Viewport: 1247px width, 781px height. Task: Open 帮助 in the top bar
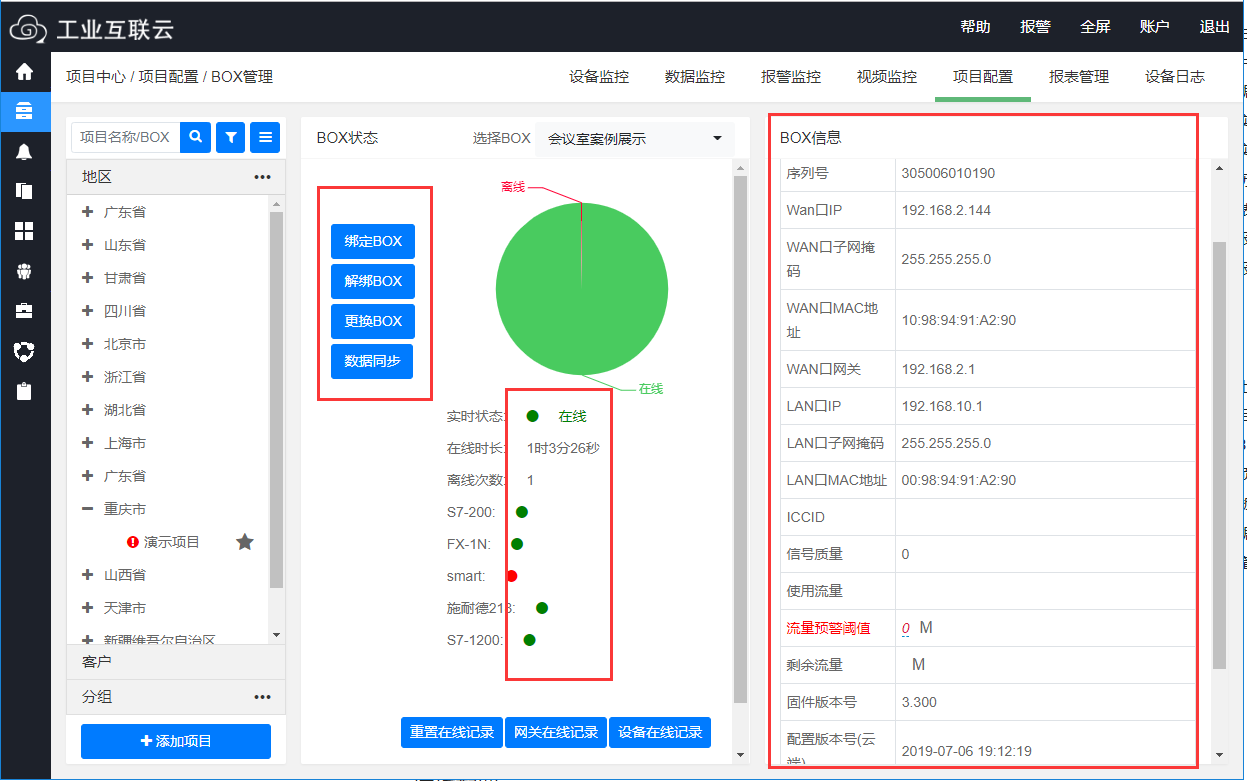pyautogui.click(x=975, y=27)
